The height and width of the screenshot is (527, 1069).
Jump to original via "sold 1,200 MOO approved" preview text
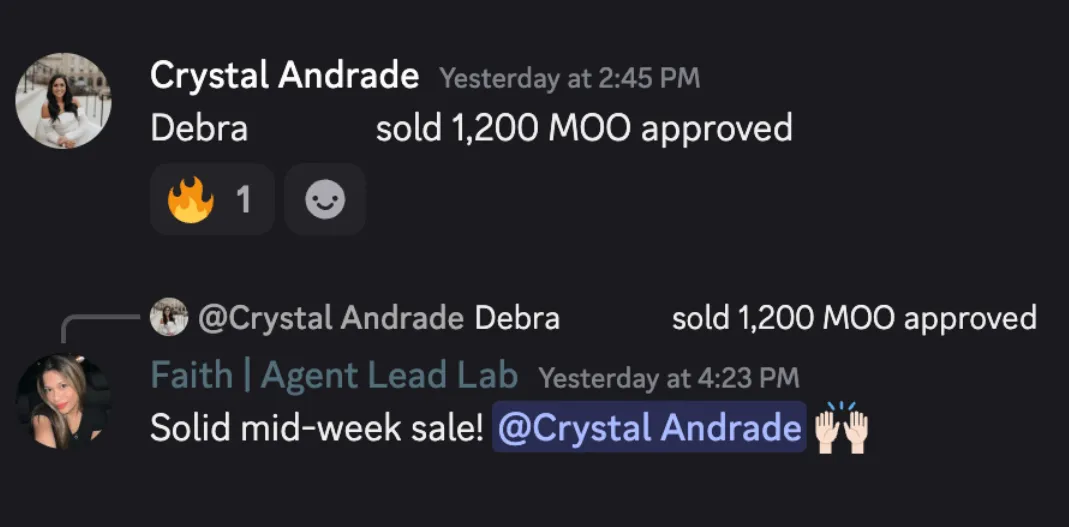(x=853, y=319)
